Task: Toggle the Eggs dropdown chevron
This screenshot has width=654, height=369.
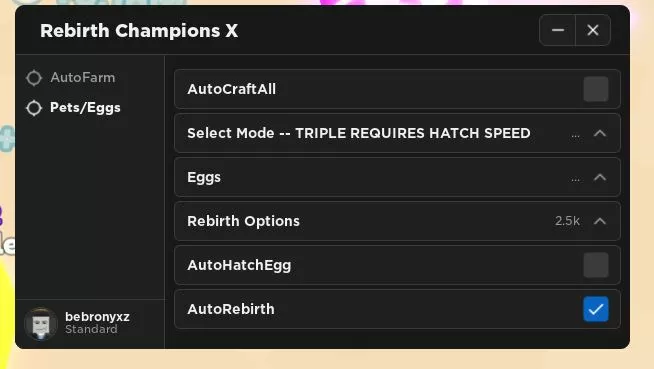Action: click(600, 178)
